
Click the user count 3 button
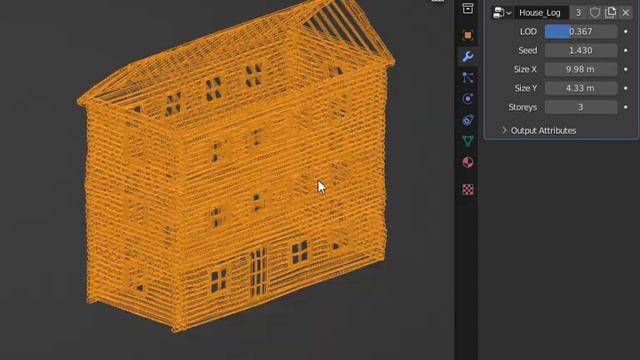click(x=578, y=13)
